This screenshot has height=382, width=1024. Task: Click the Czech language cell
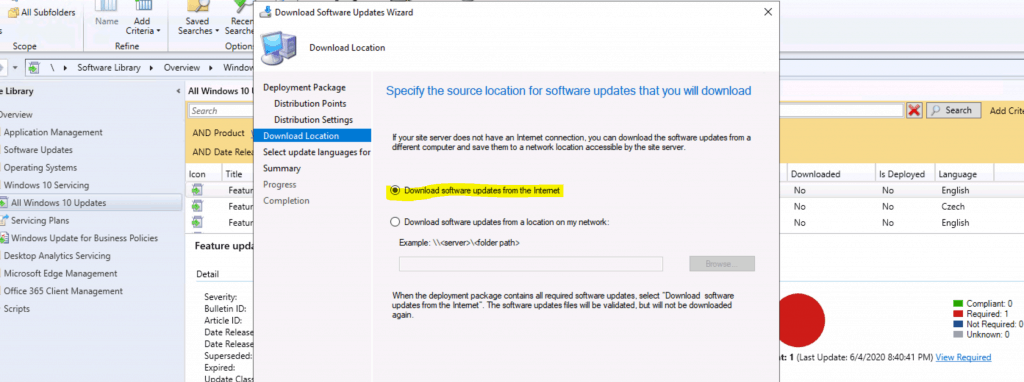point(952,206)
